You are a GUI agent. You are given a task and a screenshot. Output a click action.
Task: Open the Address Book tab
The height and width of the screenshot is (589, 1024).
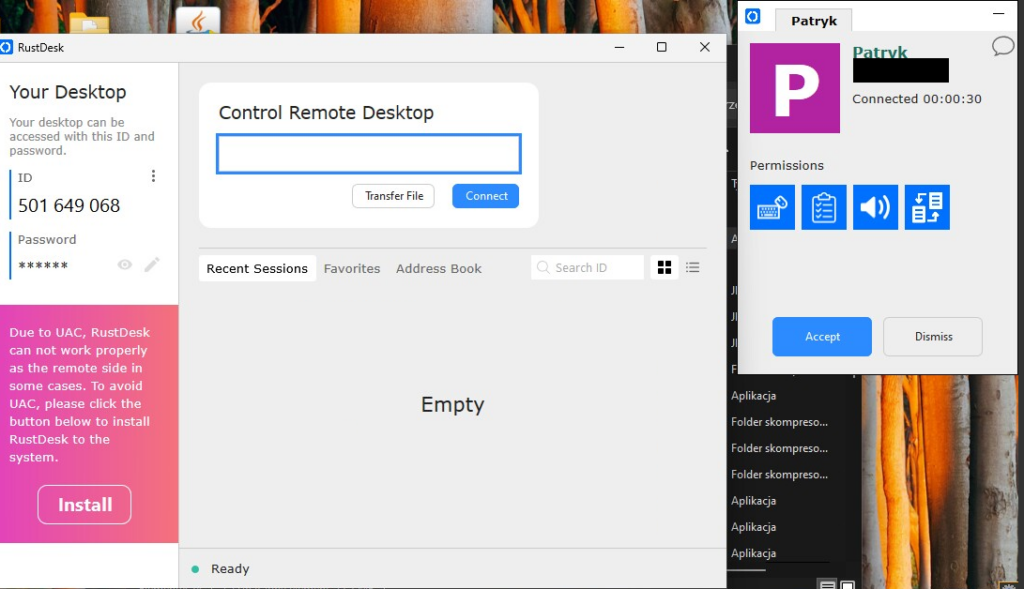[x=438, y=269]
